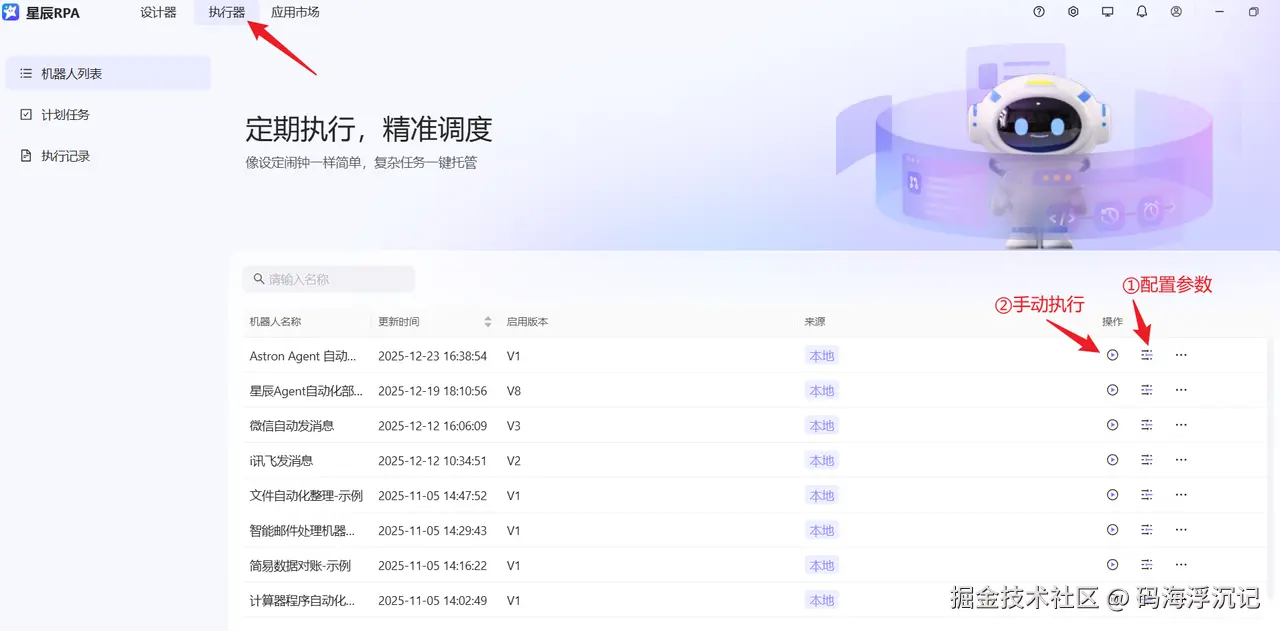1280x631 pixels.
Task: Click timestamp 2025-11-05 14:29:43
Action: click(x=432, y=531)
